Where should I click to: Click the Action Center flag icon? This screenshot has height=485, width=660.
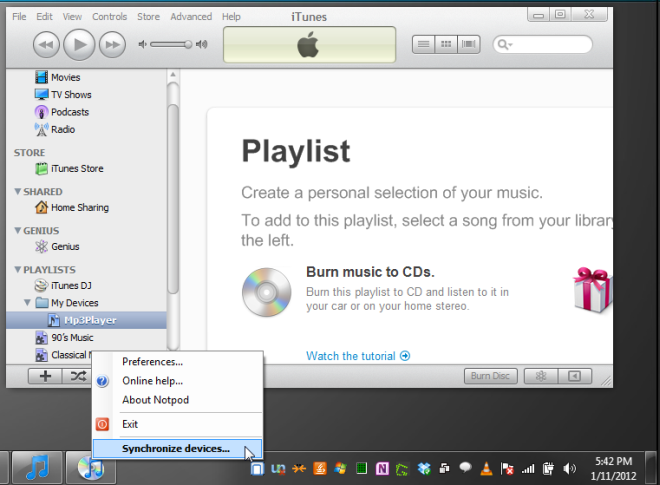507,469
